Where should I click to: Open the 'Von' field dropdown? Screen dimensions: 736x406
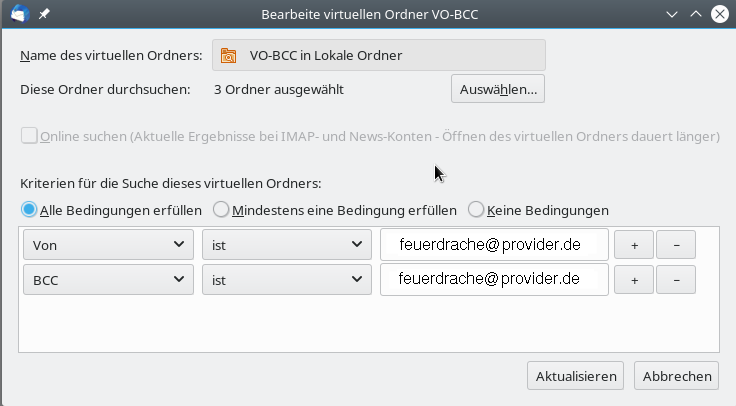pyautogui.click(x=108, y=245)
